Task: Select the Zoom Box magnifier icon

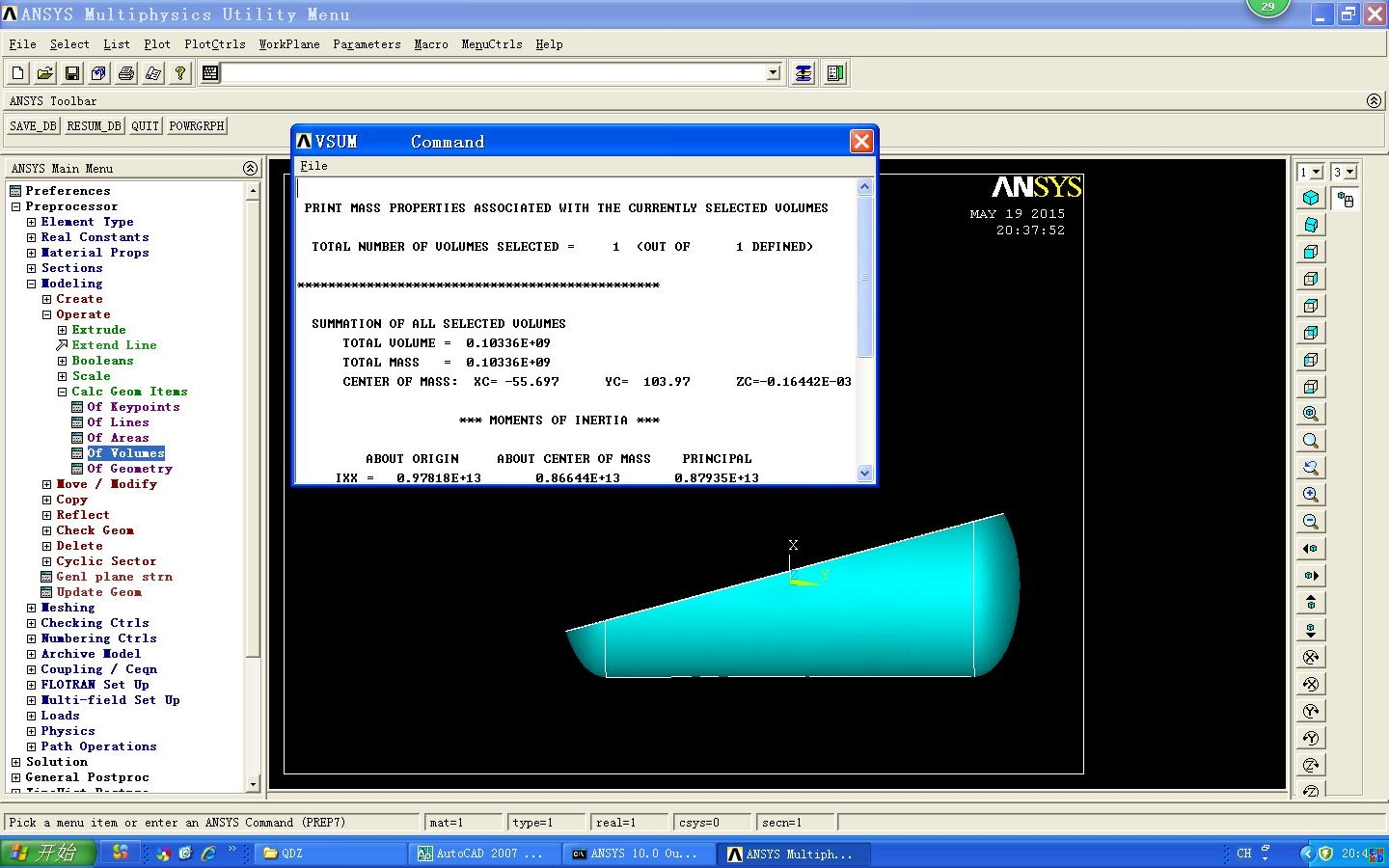Action: tap(1311, 441)
